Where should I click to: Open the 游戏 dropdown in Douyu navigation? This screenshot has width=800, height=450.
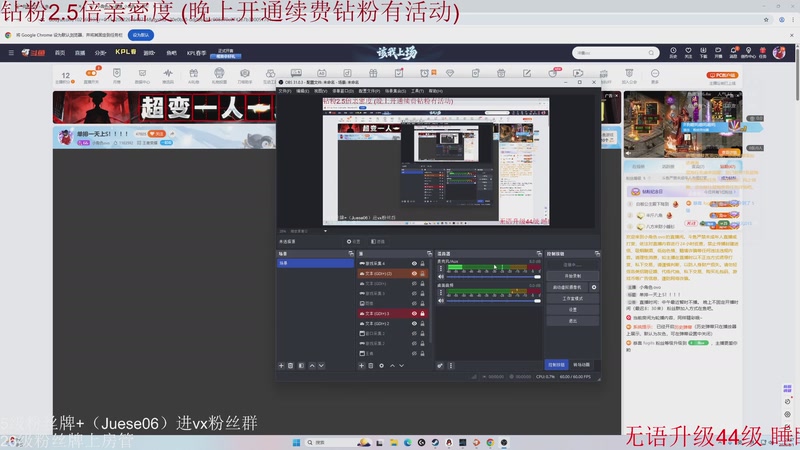[x=149, y=53]
